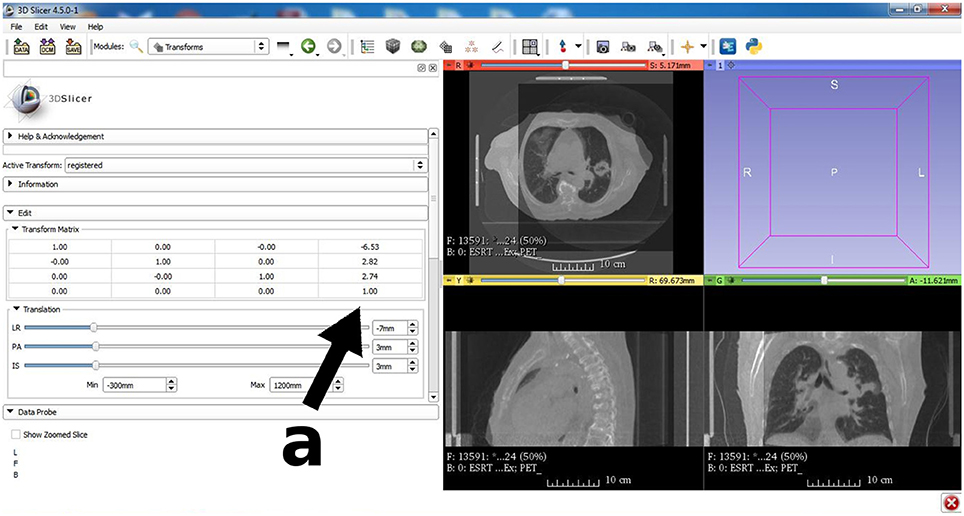
Task: Open the File menu
Action: 16,27
